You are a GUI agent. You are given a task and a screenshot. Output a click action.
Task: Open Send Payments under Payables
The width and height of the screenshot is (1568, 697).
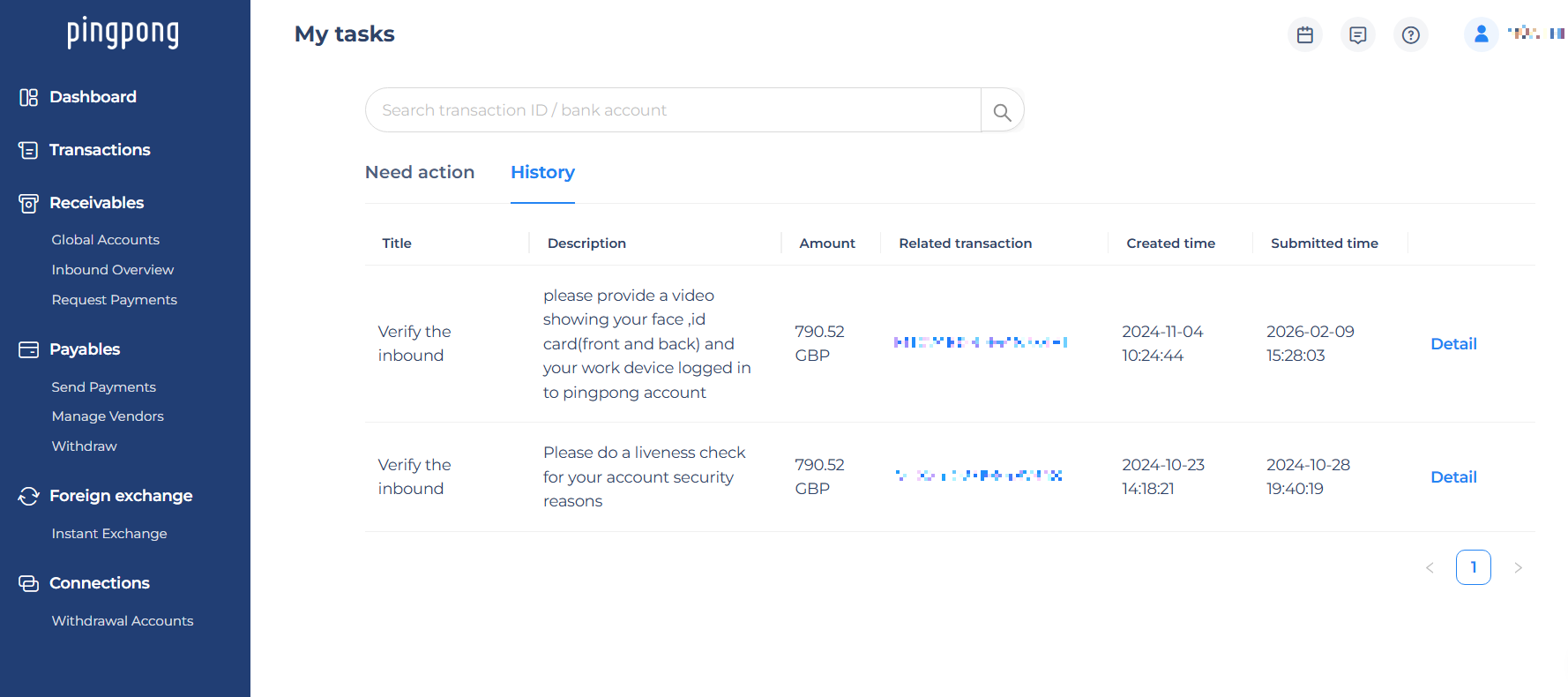pyautogui.click(x=104, y=387)
